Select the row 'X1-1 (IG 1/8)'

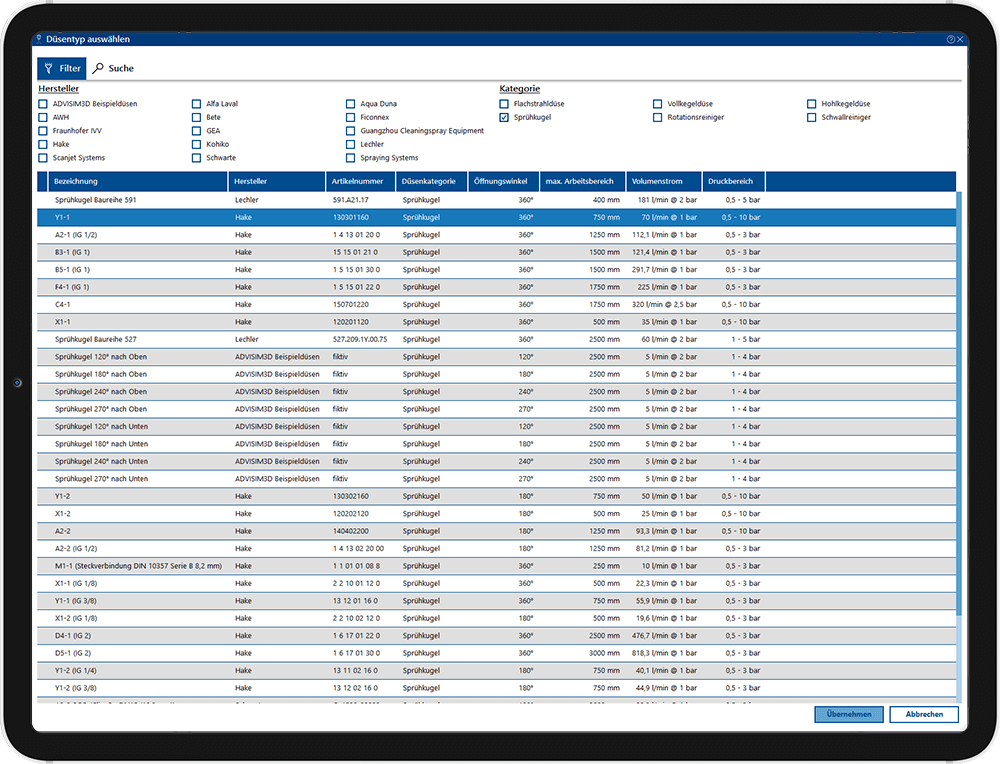(x=497, y=584)
